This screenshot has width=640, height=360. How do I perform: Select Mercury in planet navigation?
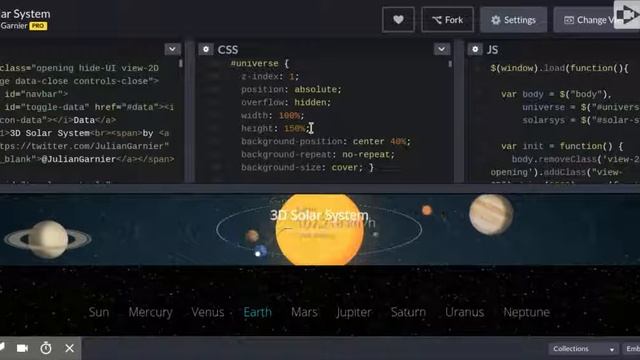tap(150, 312)
